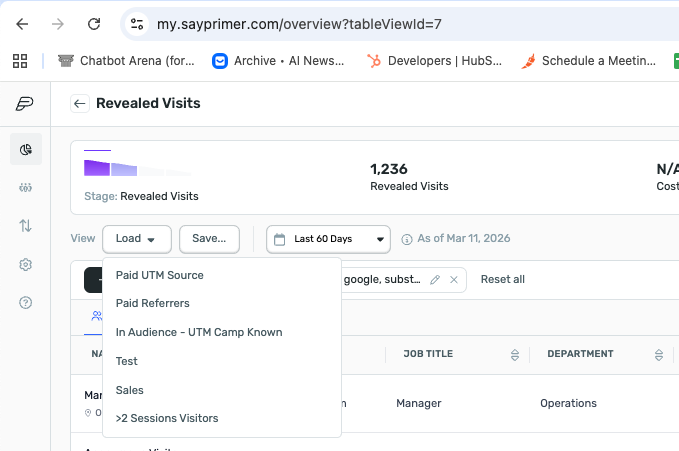Open the Last 60 Days date dropdown
The image size is (679, 451).
[328, 239]
